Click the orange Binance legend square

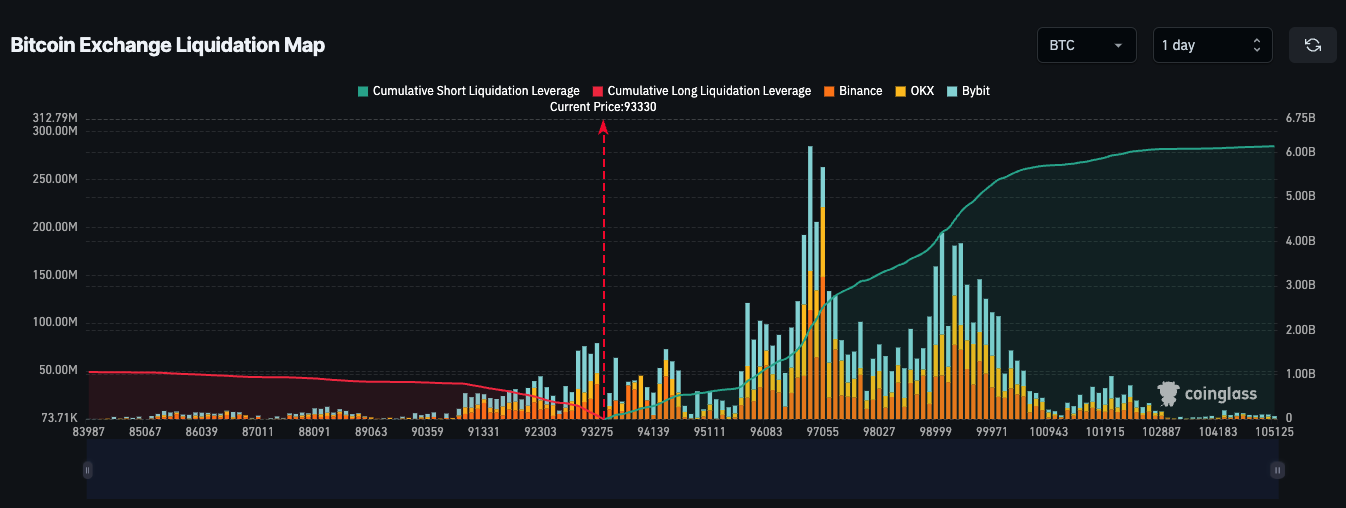click(829, 91)
